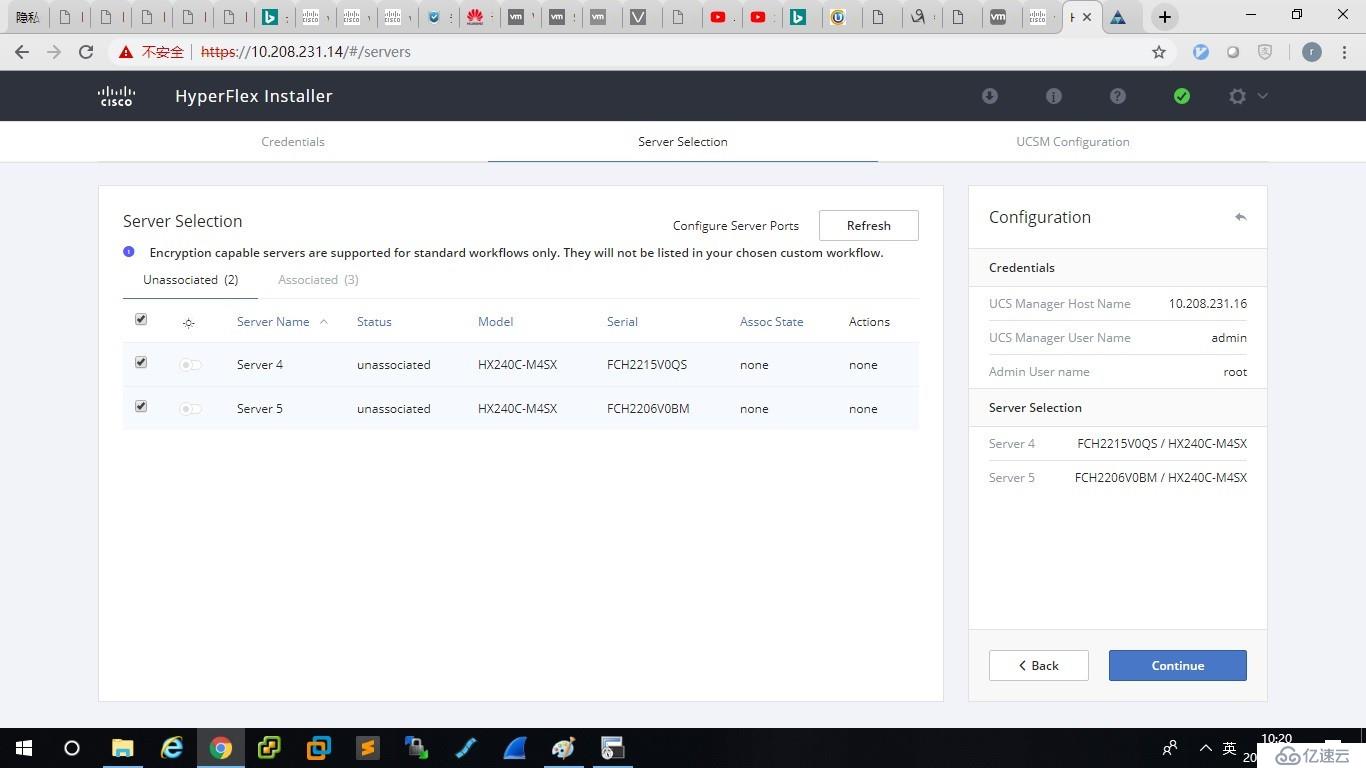Click the Server 4 name cell
1366x768 pixels.
(260, 365)
